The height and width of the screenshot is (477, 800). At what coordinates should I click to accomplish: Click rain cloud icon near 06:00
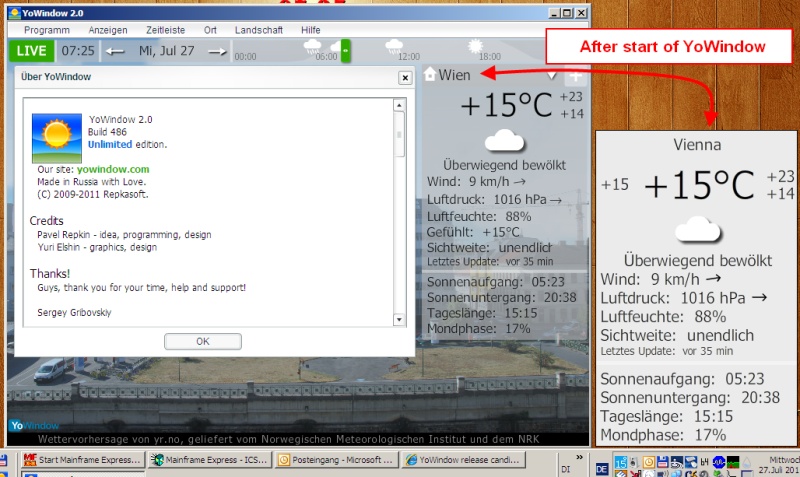tap(312, 46)
